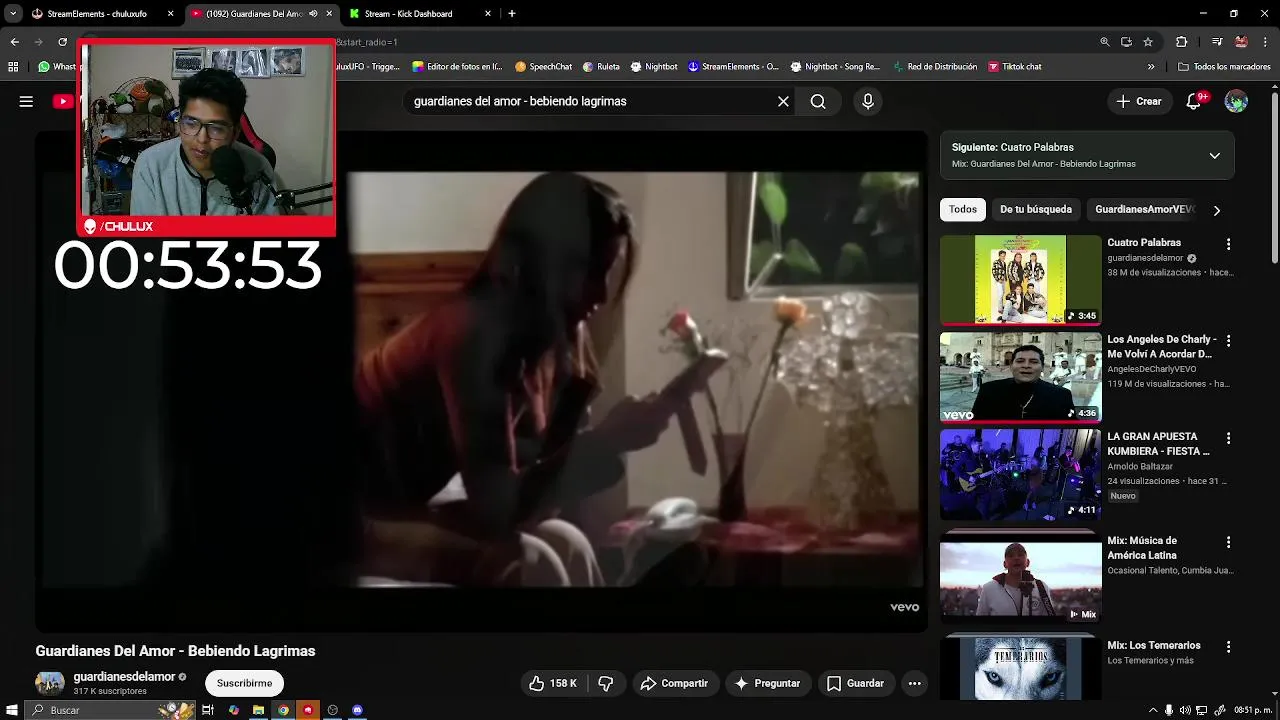Open Los Angeles De Charly video thumbnail
The height and width of the screenshot is (720, 1280).
point(1020,376)
